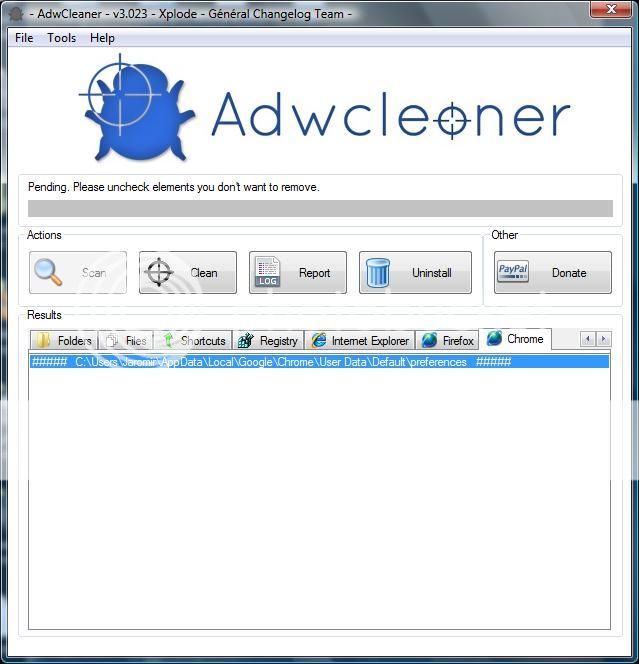Click the app icon in title bar
This screenshot has width=639, height=664.
16,13
